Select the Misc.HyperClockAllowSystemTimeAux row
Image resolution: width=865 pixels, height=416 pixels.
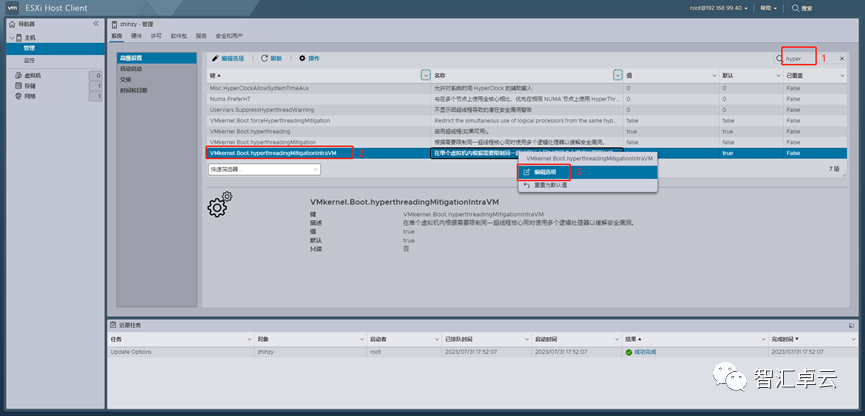coord(526,88)
